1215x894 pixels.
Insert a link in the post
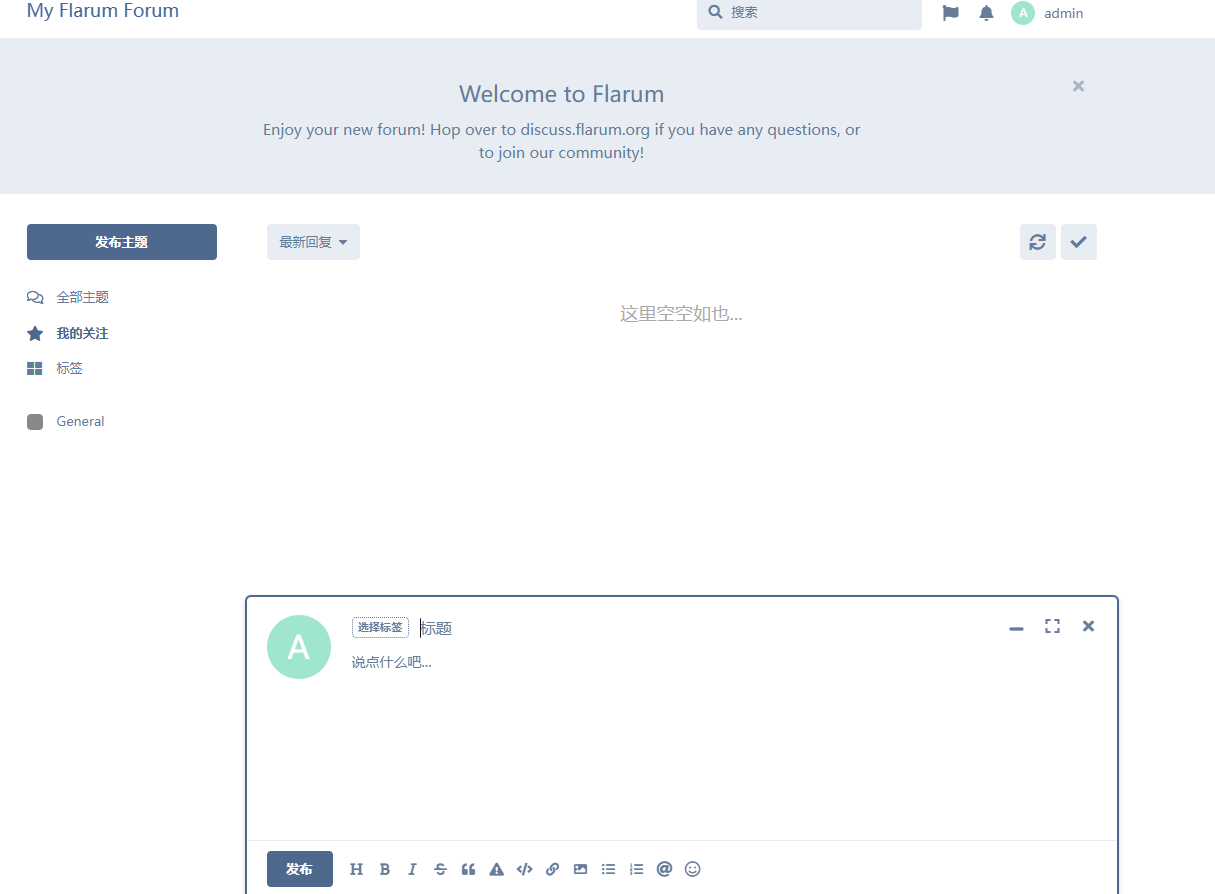pyautogui.click(x=552, y=869)
